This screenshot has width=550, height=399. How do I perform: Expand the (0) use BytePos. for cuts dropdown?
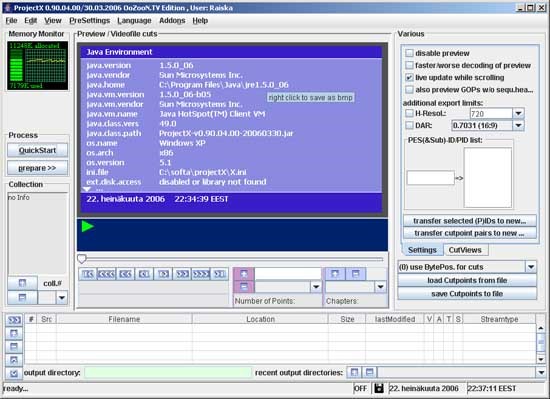[531, 267]
